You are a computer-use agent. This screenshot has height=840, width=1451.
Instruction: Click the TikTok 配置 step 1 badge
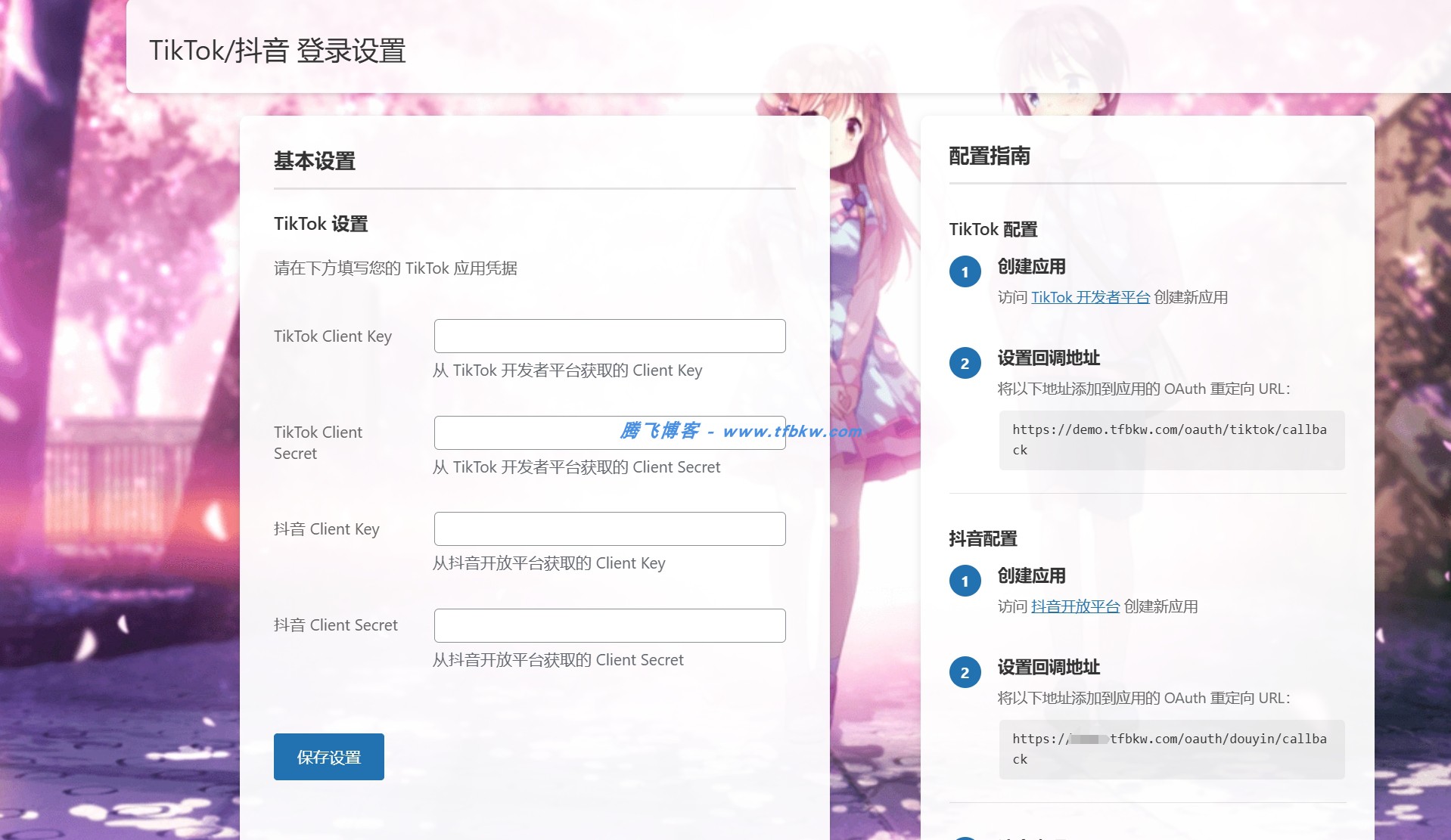(x=965, y=272)
